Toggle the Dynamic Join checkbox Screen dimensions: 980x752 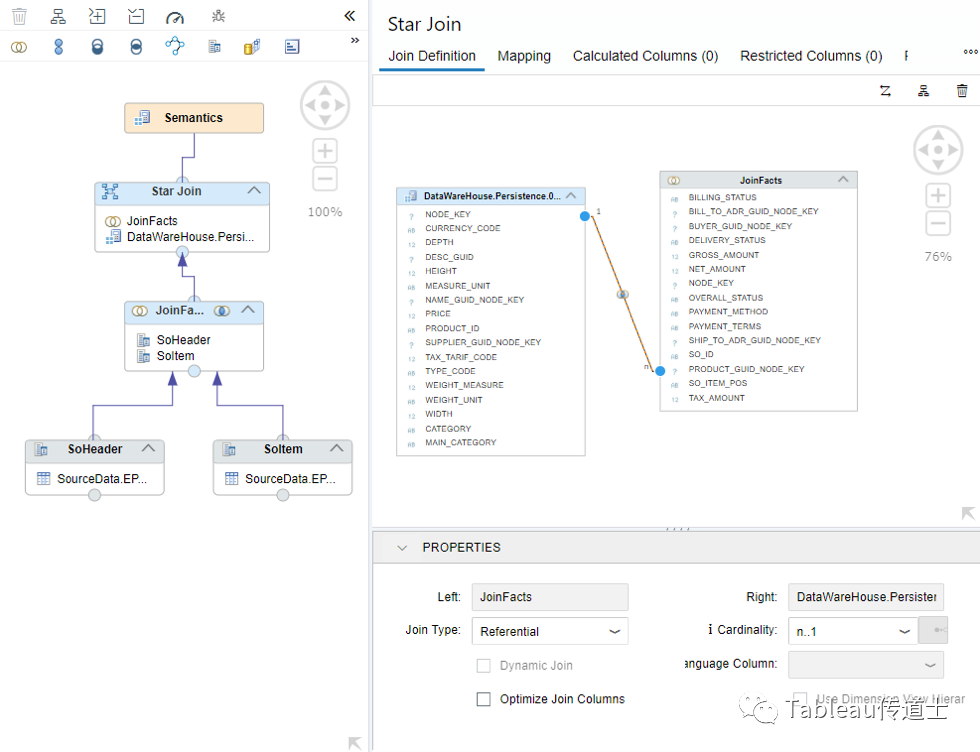click(484, 665)
